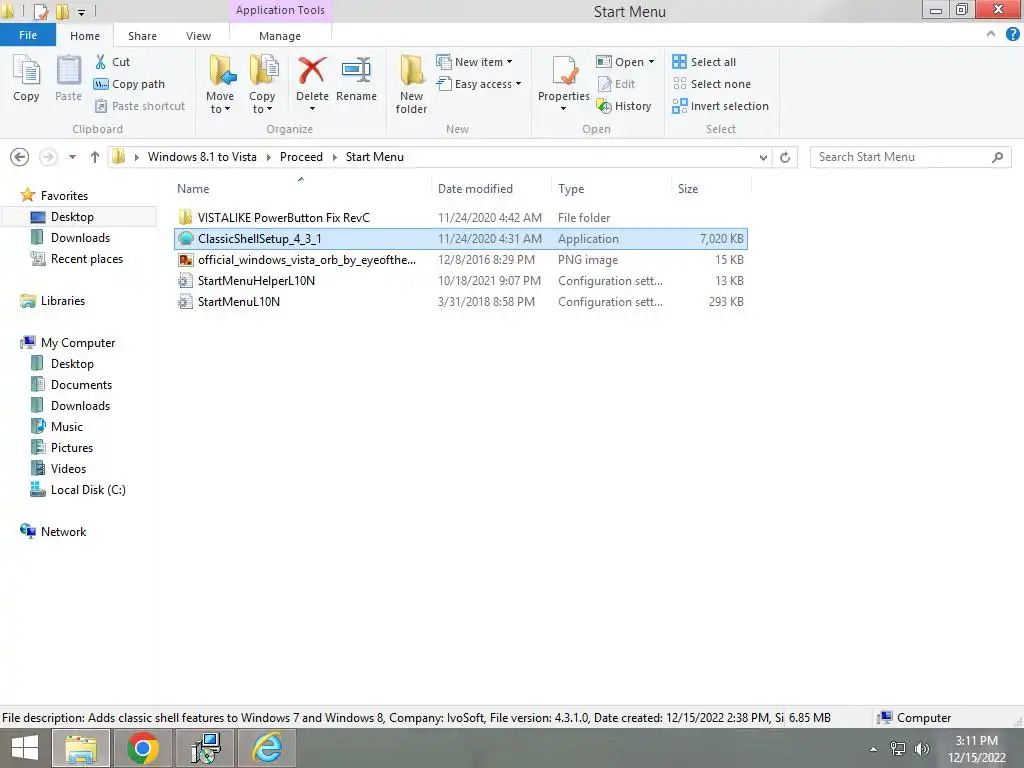This screenshot has width=1024, height=768.
Task: Go back with the Back arrow
Action: click(20, 157)
